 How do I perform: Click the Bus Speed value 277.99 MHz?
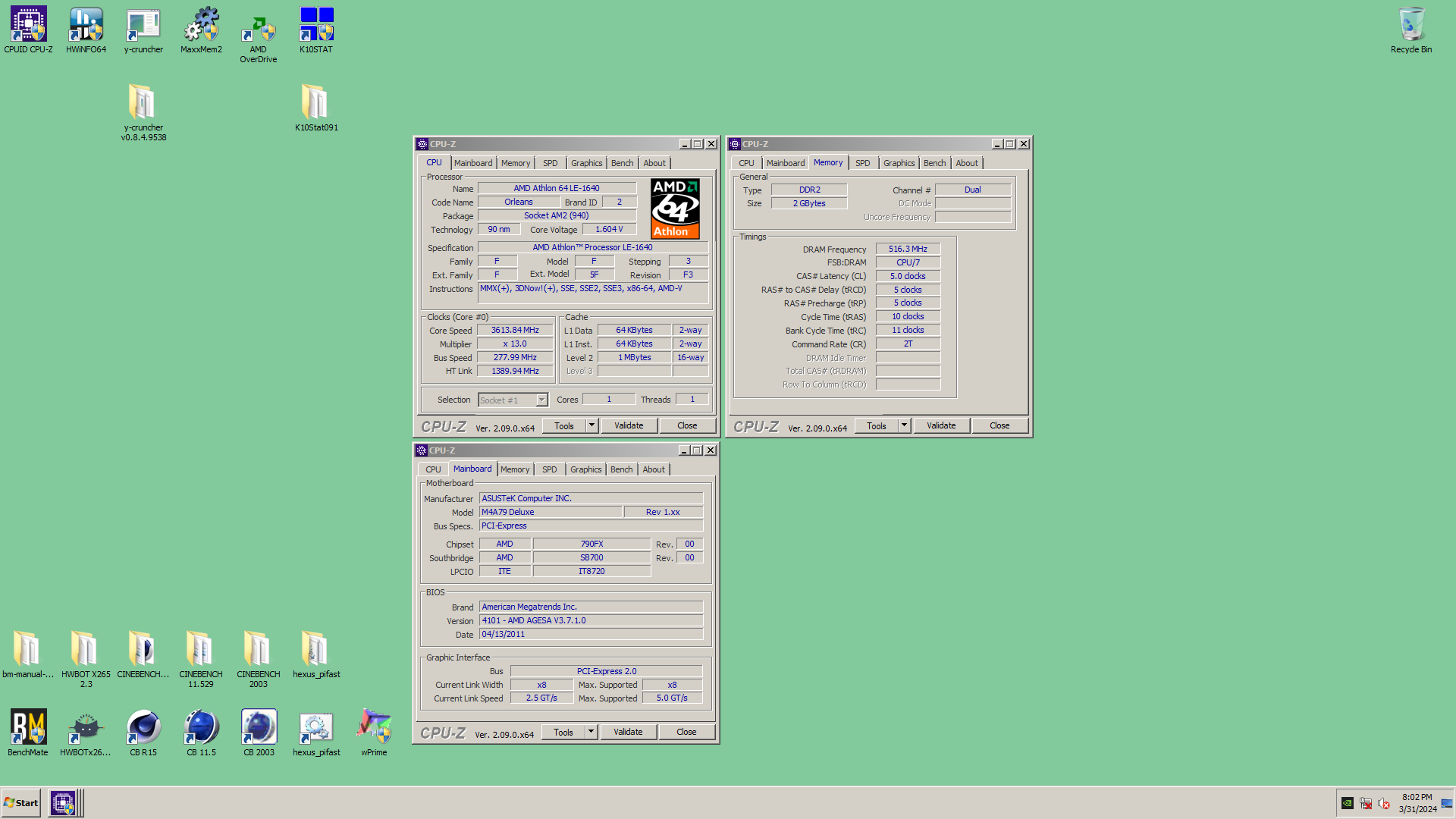click(515, 357)
